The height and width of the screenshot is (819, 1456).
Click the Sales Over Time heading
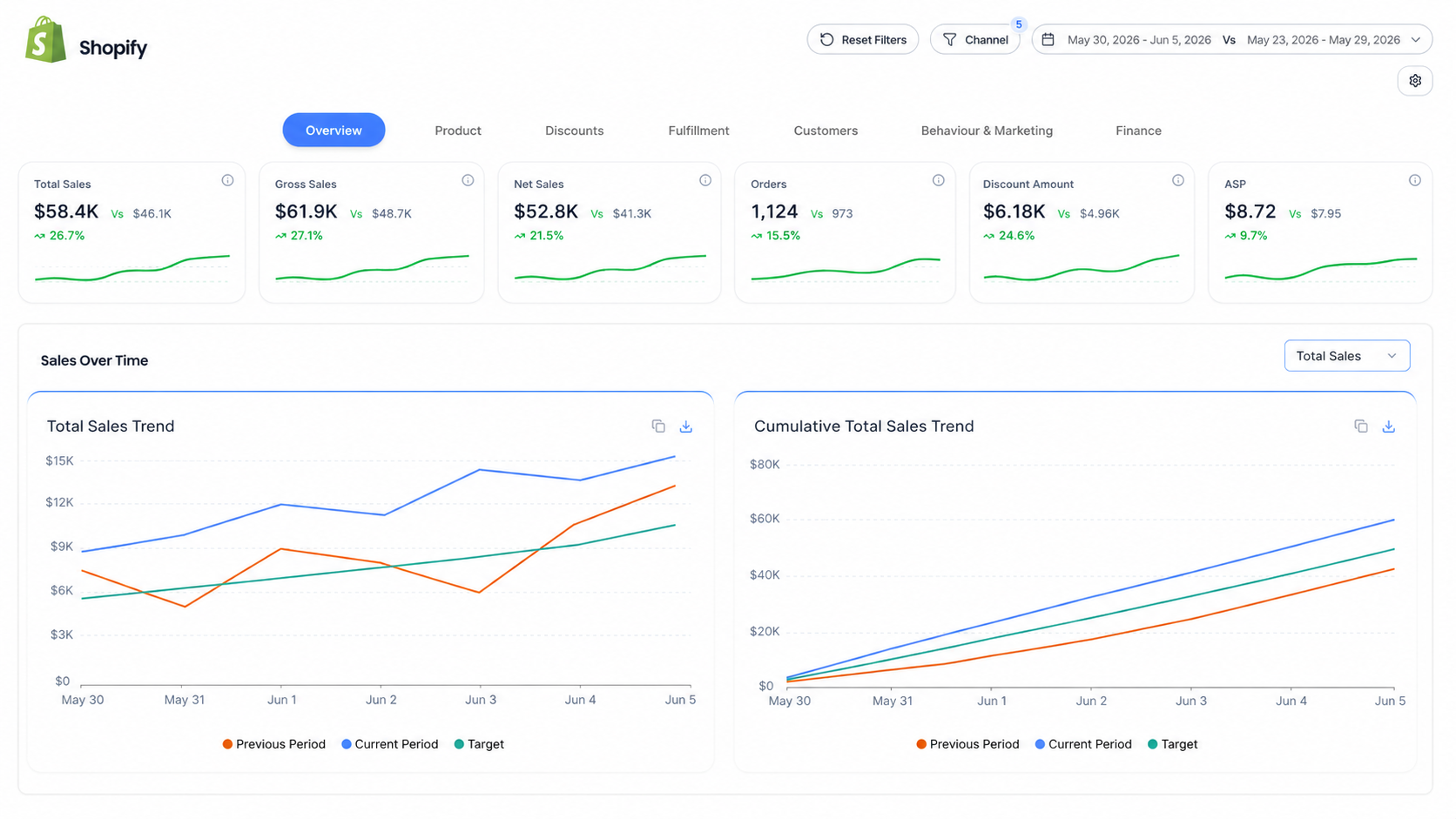pyautogui.click(x=94, y=360)
